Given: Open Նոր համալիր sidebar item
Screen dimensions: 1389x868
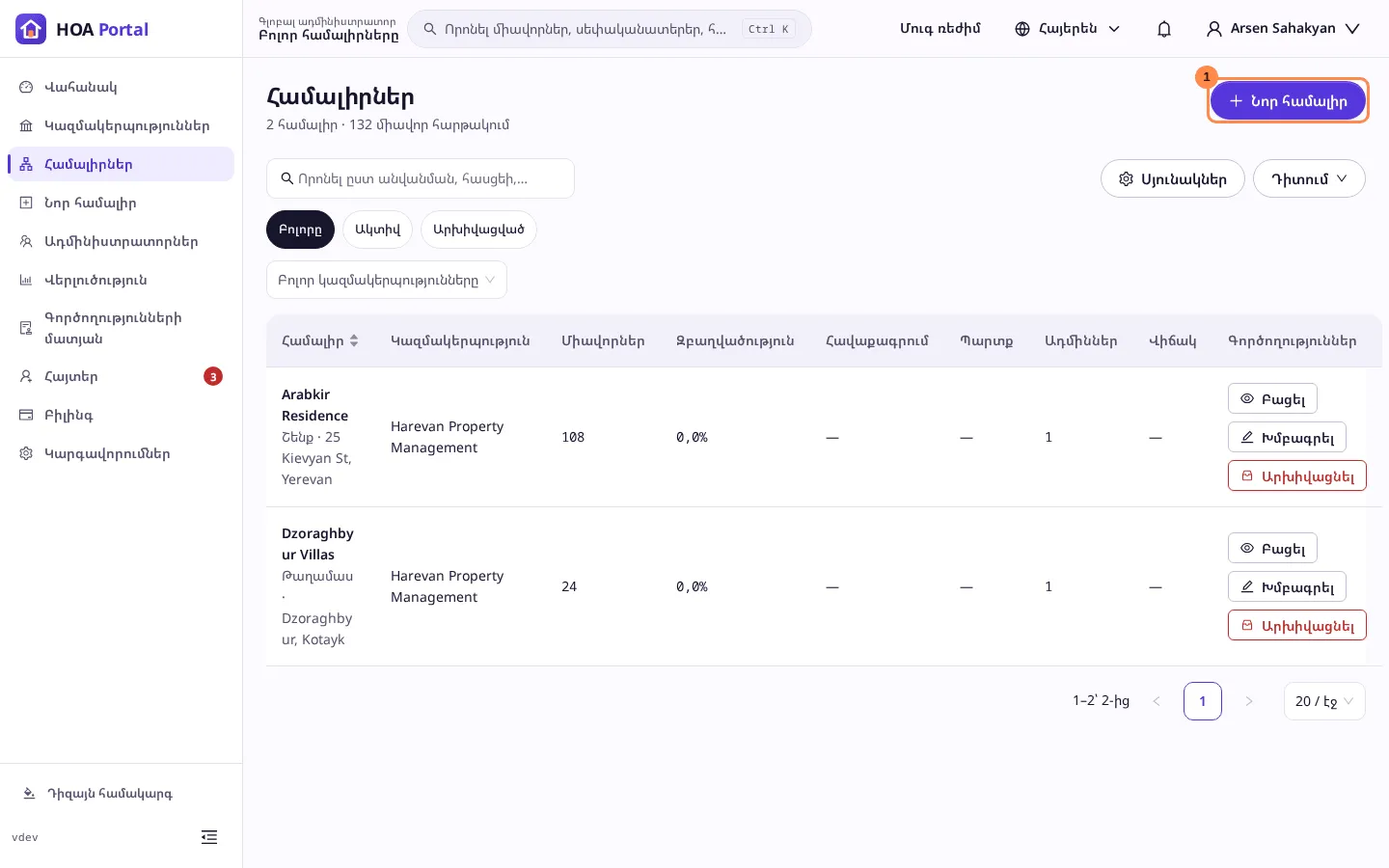Looking at the screenshot, I should pyautogui.click(x=121, y=203).
